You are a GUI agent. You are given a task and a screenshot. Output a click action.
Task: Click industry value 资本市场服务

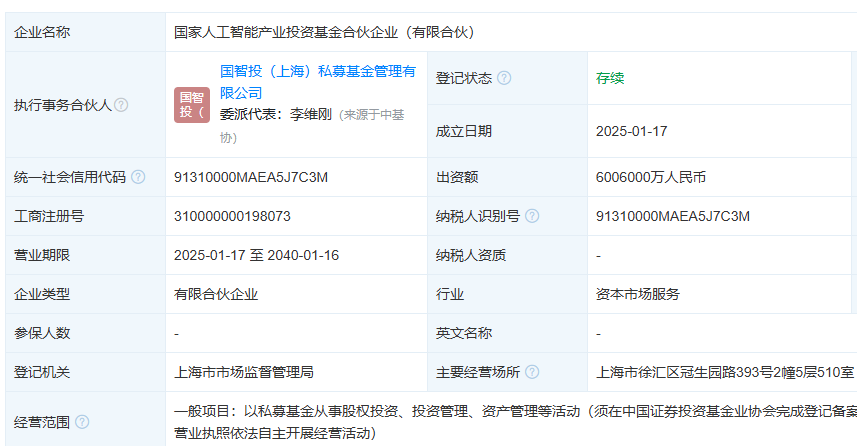[x=638, y=295]
